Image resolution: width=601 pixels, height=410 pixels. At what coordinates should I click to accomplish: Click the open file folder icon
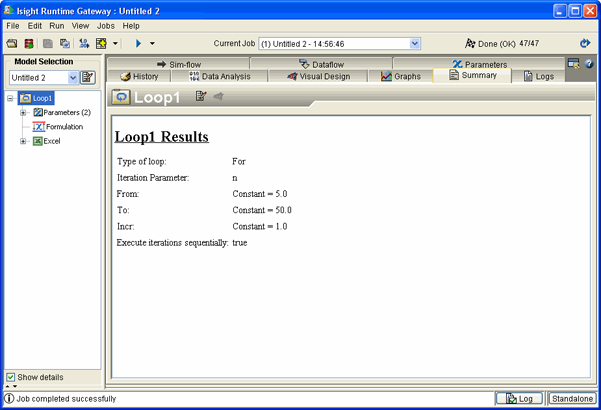click(12, 44)
